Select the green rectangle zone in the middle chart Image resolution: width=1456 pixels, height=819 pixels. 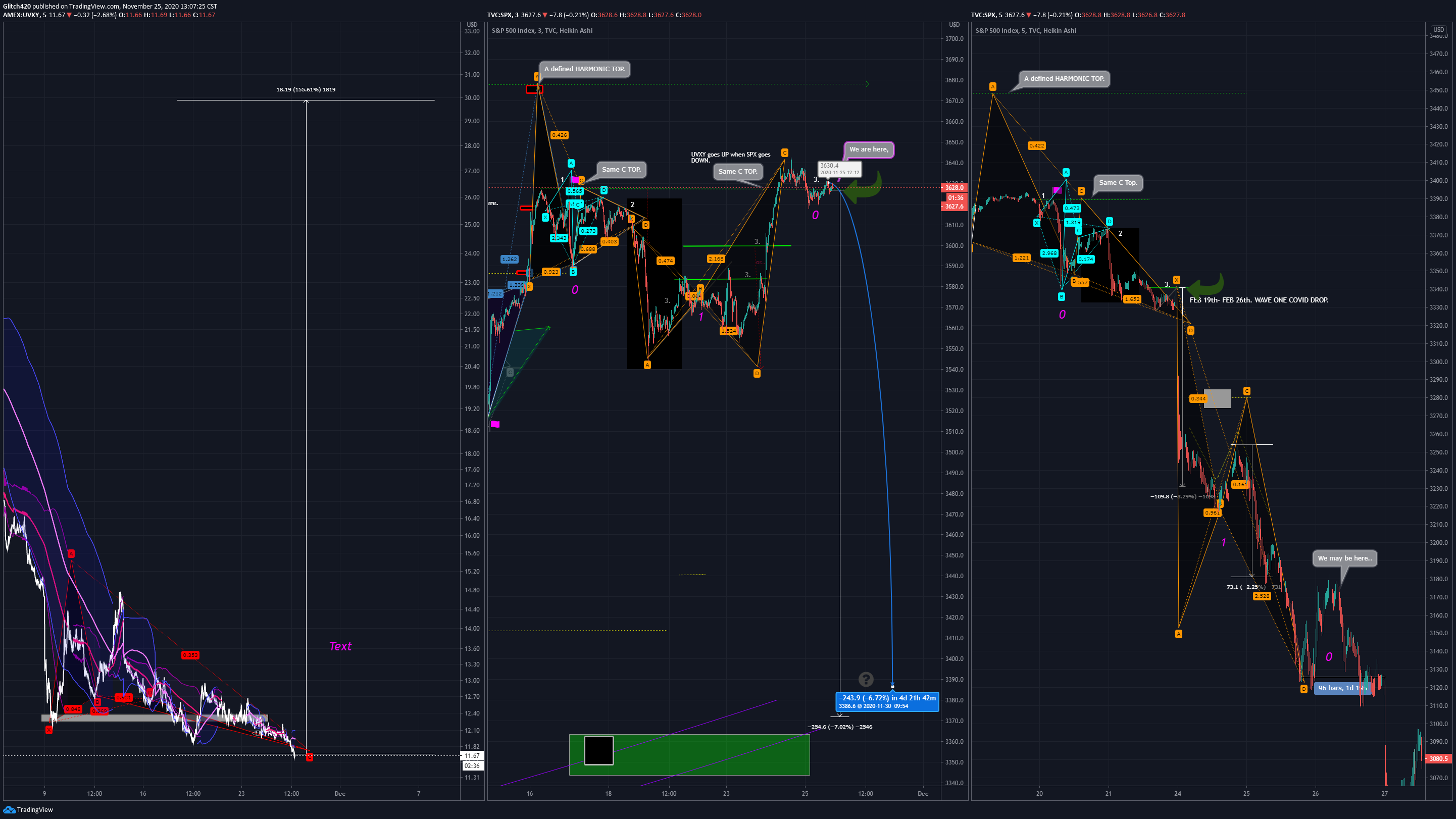tap(689, 754)
